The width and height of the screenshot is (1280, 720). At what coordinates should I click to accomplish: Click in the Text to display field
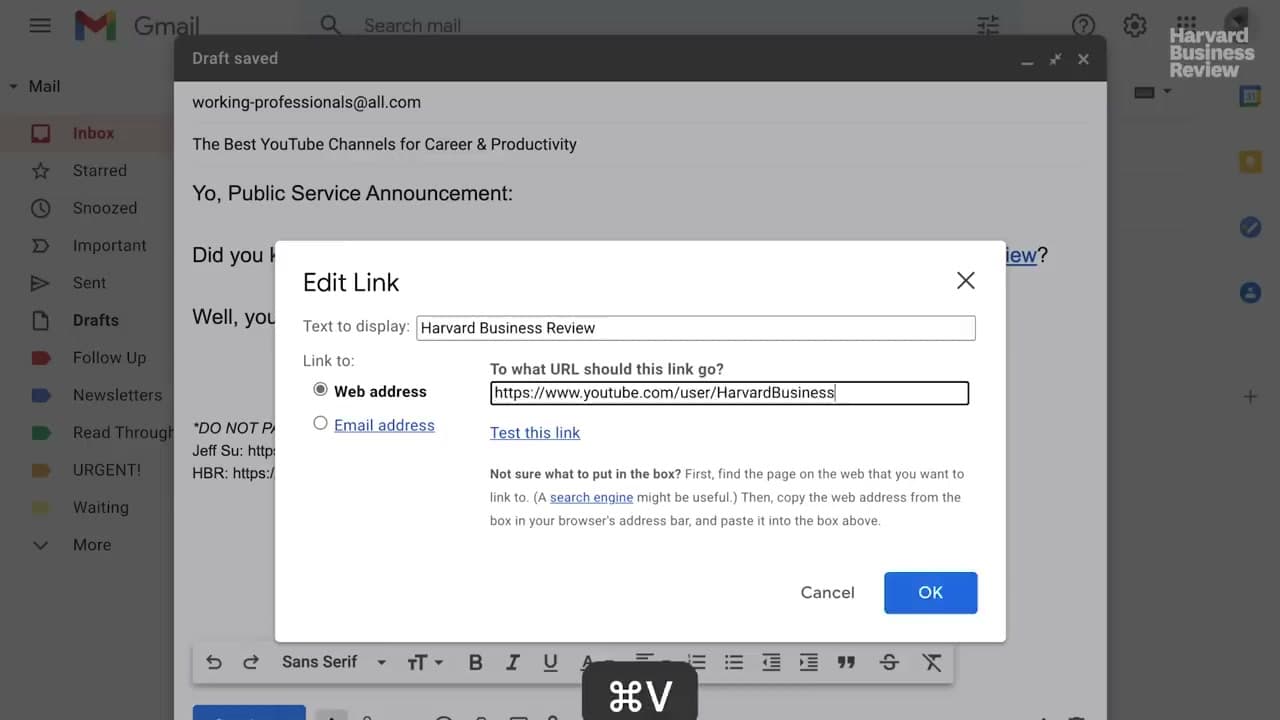click(x=696, y=328)
